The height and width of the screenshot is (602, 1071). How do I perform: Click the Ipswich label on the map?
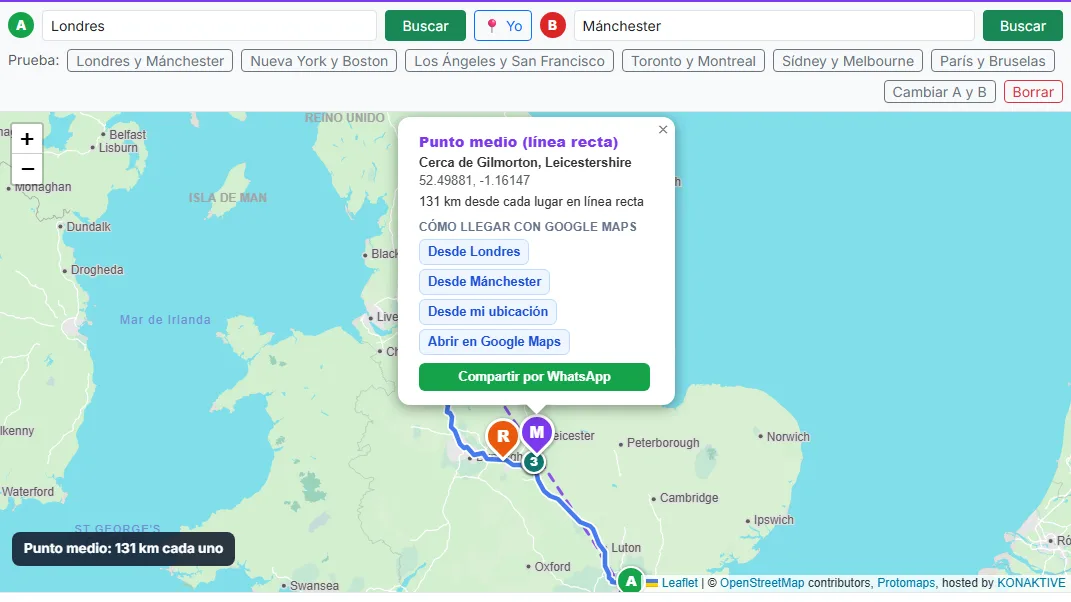(x=773, y=520)
